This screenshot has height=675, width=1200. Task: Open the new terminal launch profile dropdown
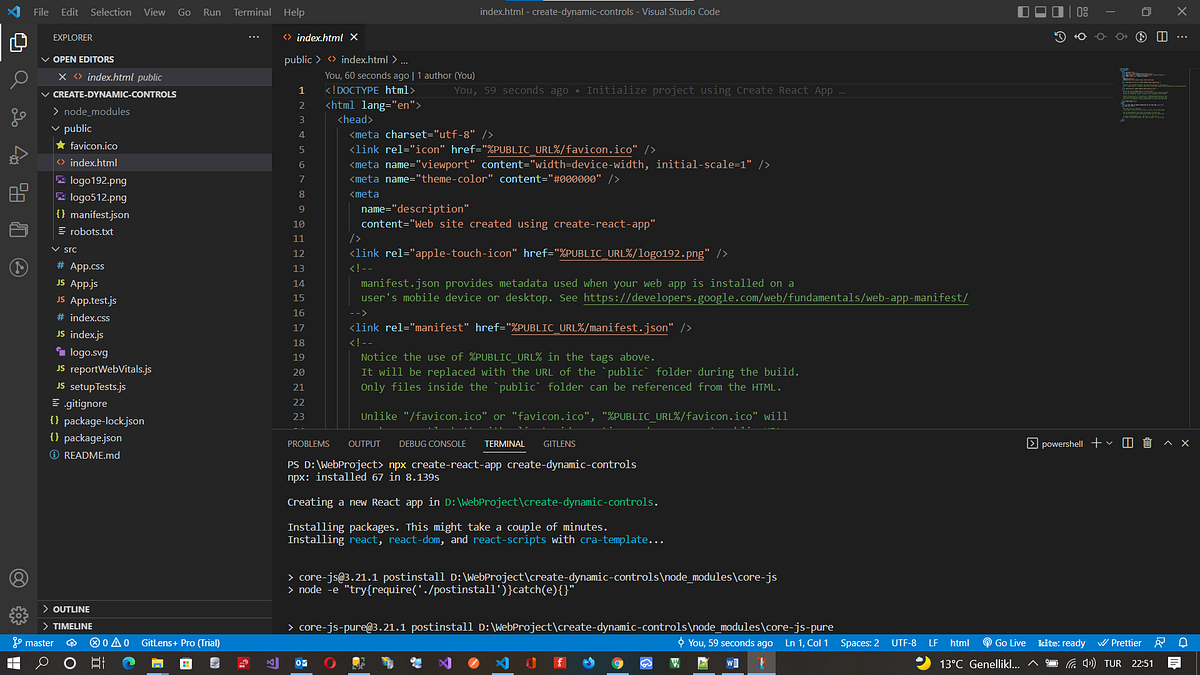point(1110,443)
